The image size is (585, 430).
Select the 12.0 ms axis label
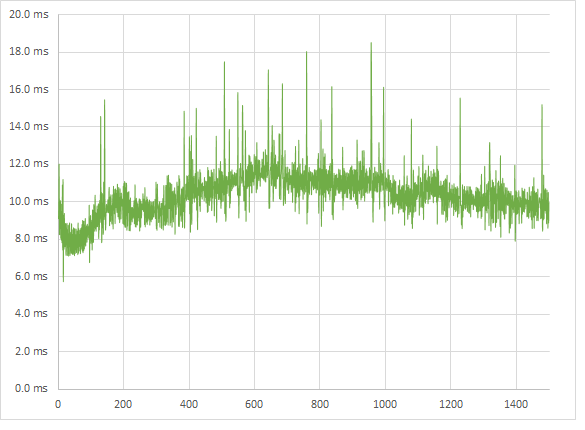pos(29,163)
